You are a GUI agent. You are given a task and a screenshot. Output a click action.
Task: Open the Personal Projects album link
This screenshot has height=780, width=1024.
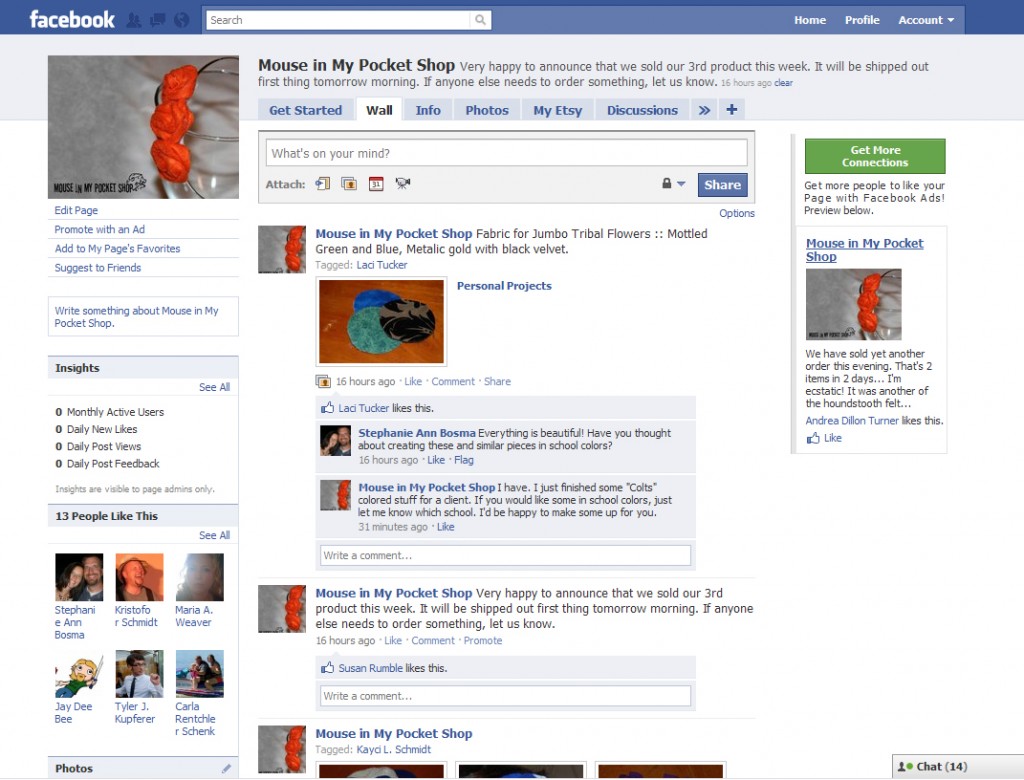pyautogui.click(x=504, y=285)
